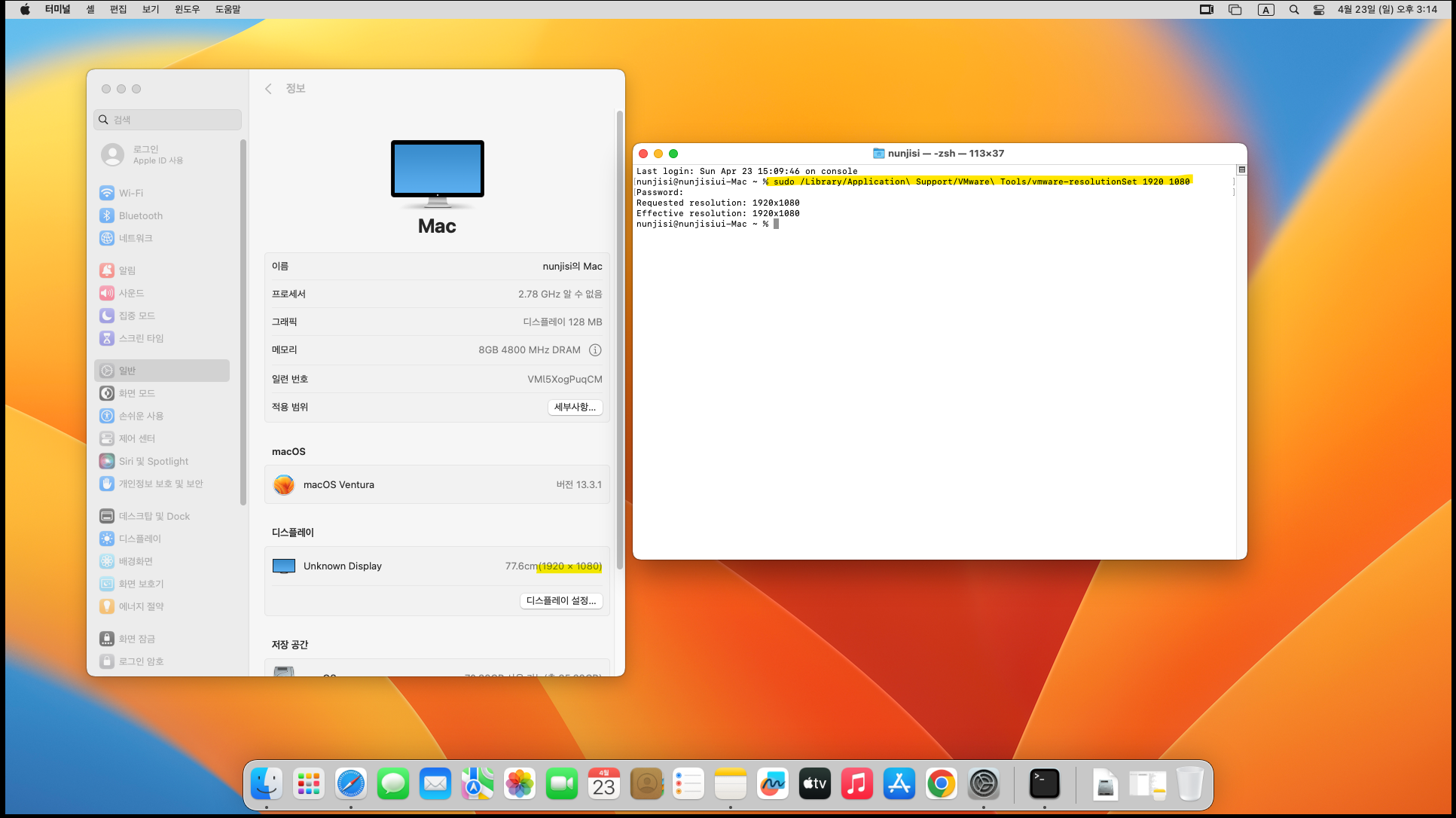Open Spotlight search in menu bar

(x=1294, y=10)
